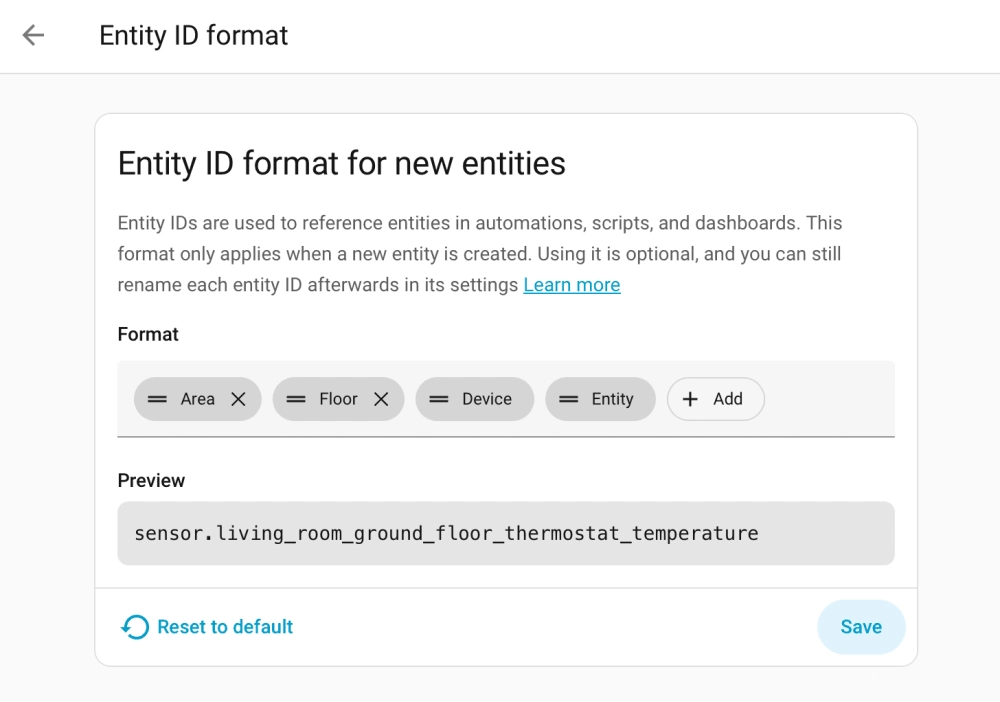1000x702 pixels.
Task: Click the plus icon in Add chip
Action: point(690,399)
